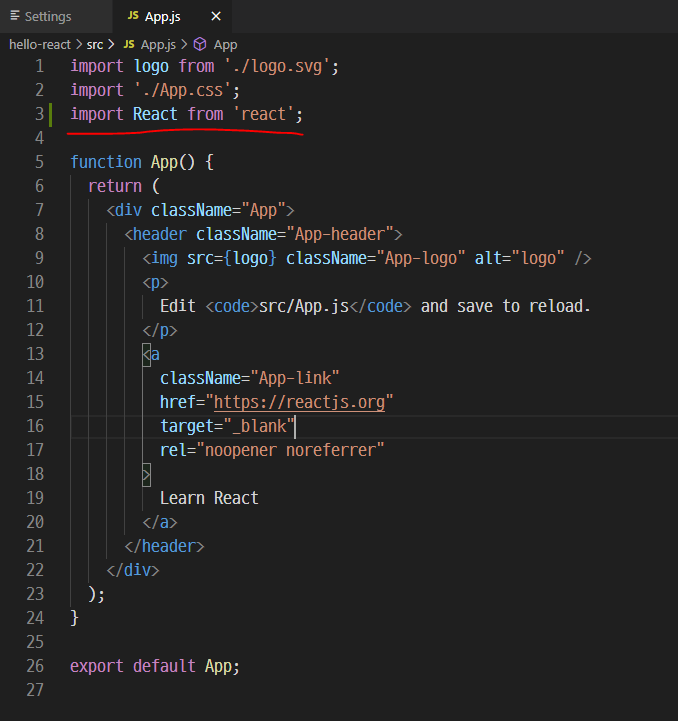Place cursor on './logo.svg' string

(x=277, y=66)
